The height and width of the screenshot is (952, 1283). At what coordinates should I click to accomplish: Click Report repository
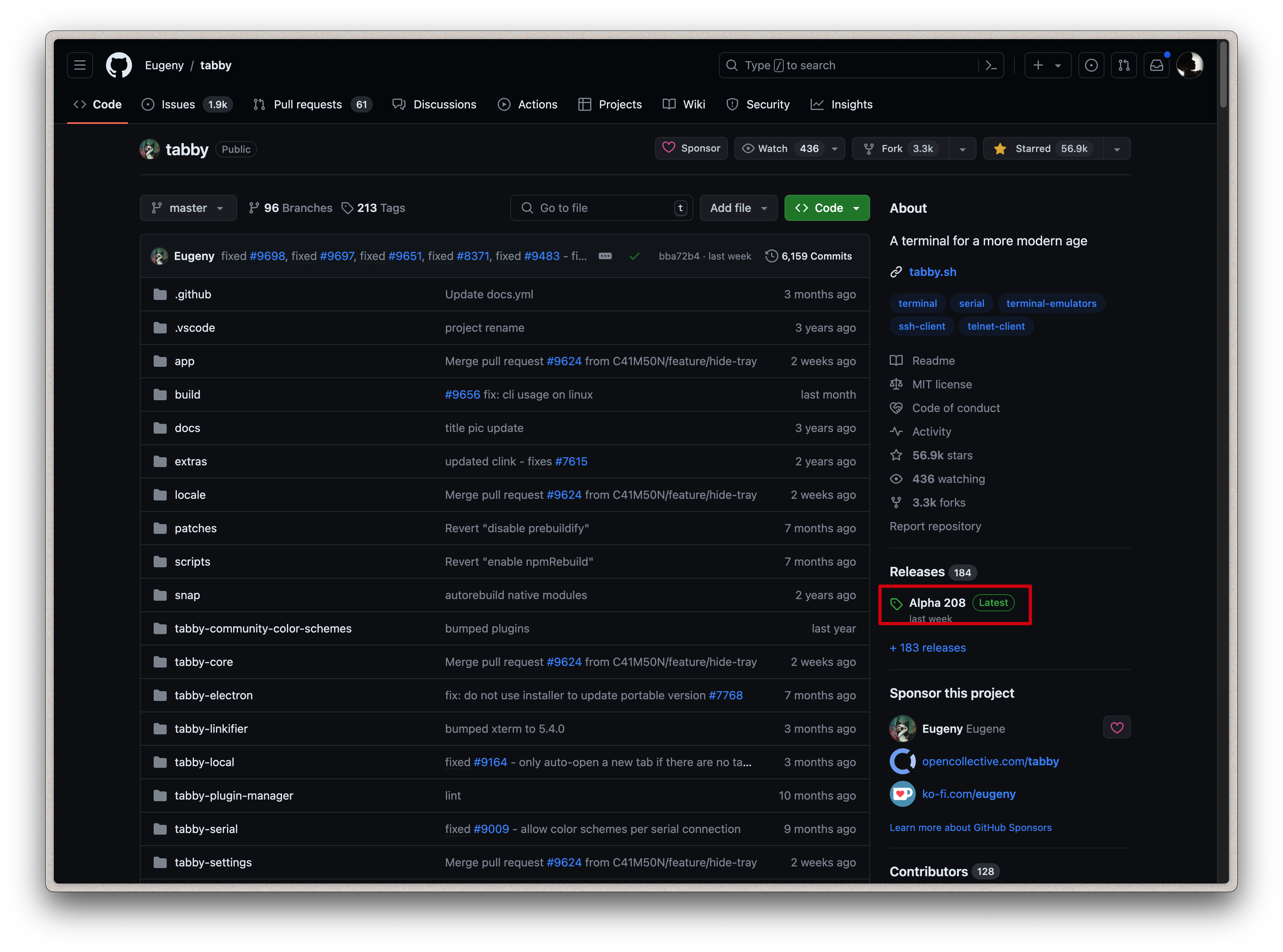tap(935, 526)
